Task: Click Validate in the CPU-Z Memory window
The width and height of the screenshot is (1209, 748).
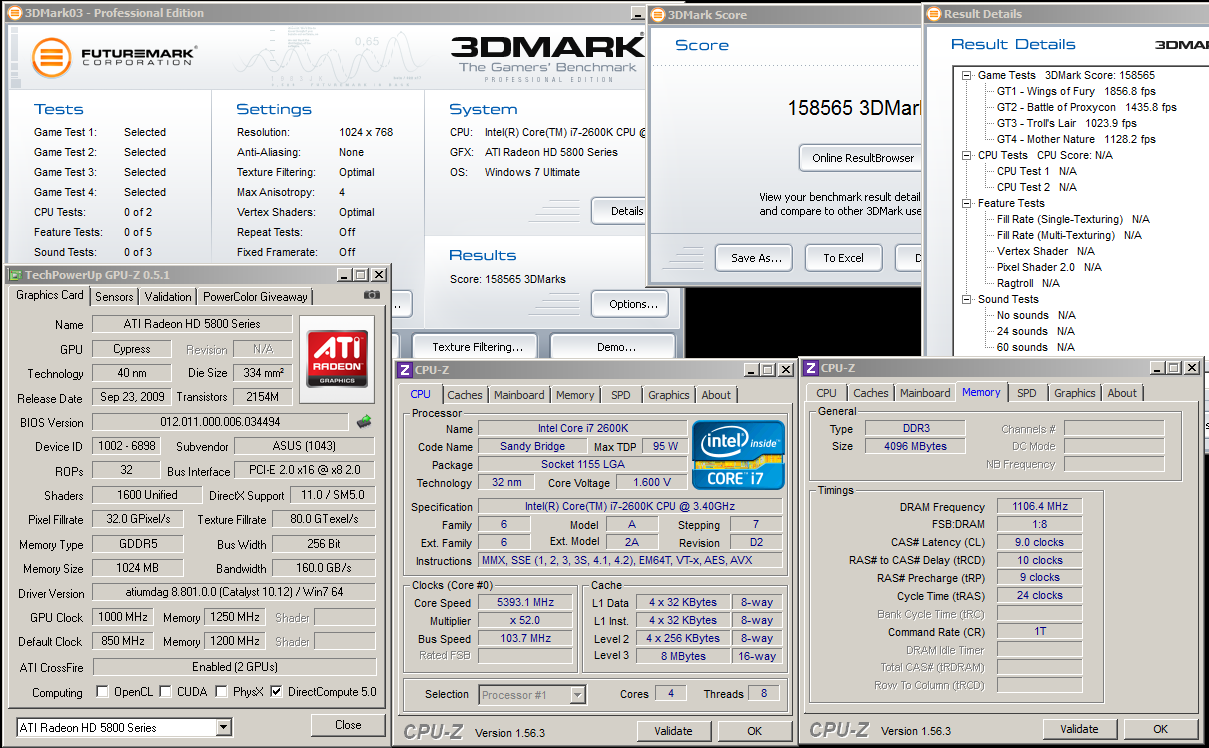Action: [x=1079, y=729]
